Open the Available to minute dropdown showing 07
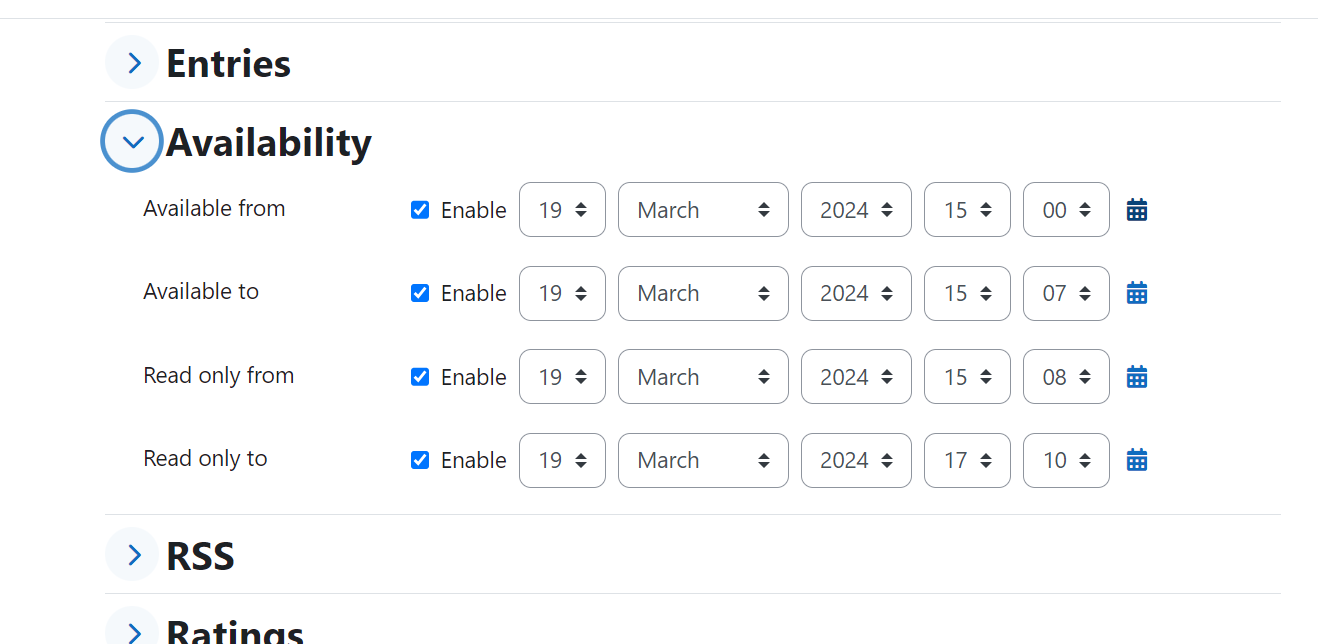The width and height of the screenshot is (1318, 644). pyautogui.click(x=1066, y=293)
